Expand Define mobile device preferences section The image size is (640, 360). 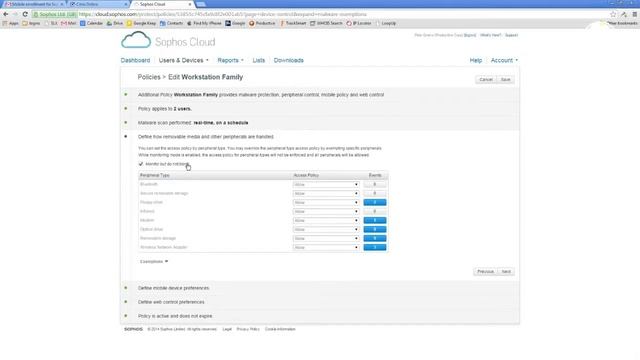click(173, 288)
